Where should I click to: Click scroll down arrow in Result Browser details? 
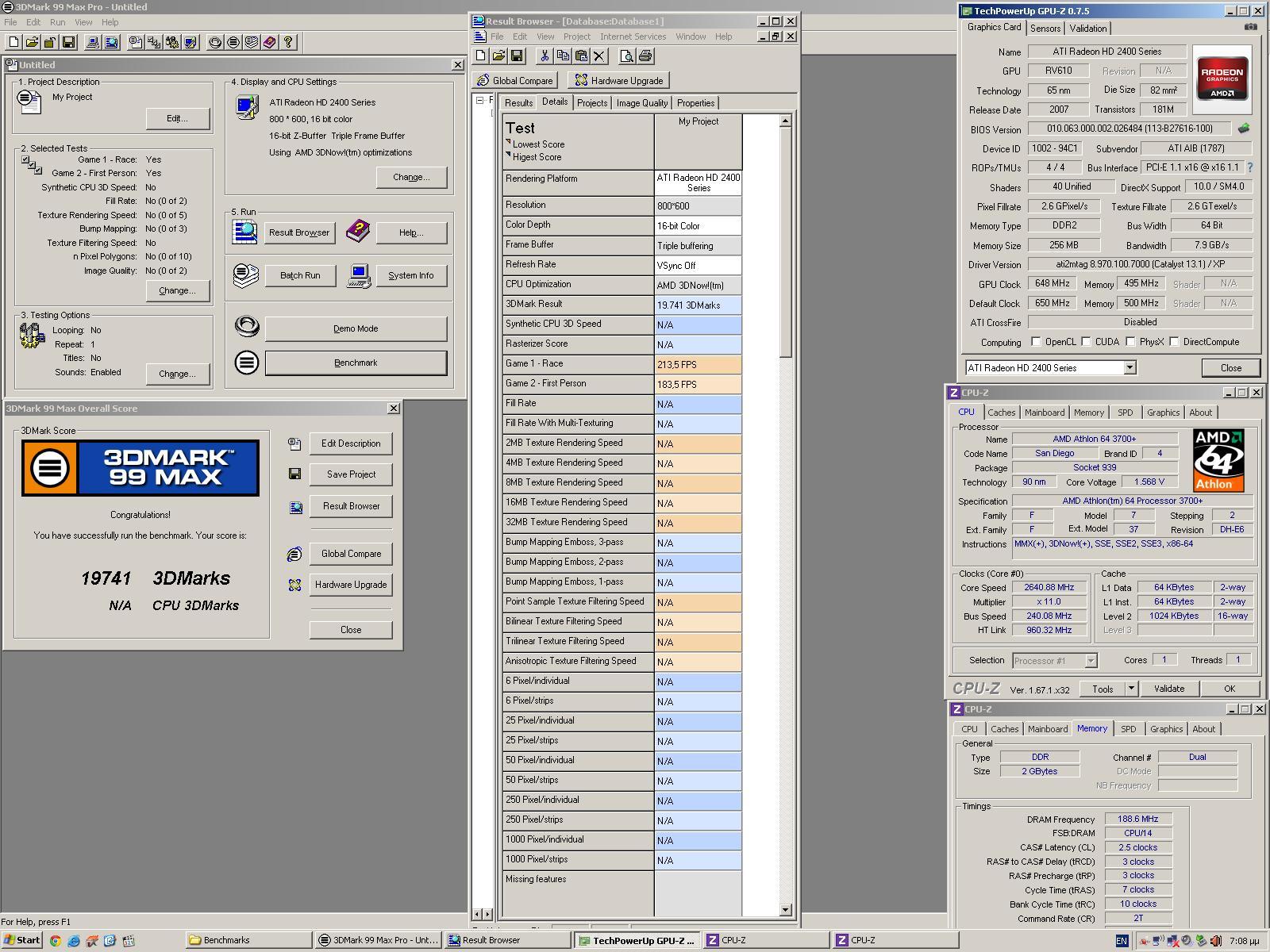click(x=785, y=910)
